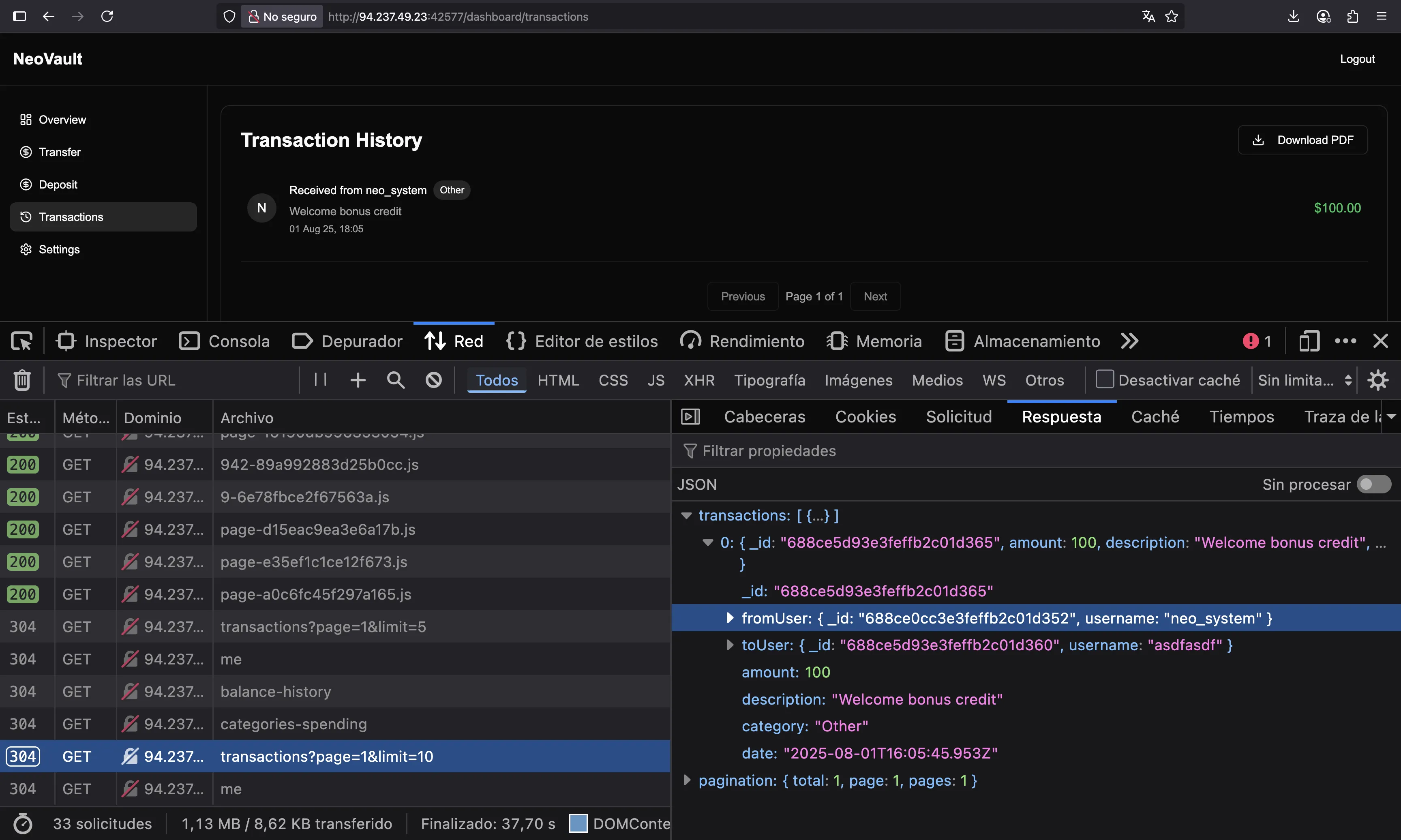1401x840 pixels.
Task: Select the categories-spending request row
Action: coord(335,724)
